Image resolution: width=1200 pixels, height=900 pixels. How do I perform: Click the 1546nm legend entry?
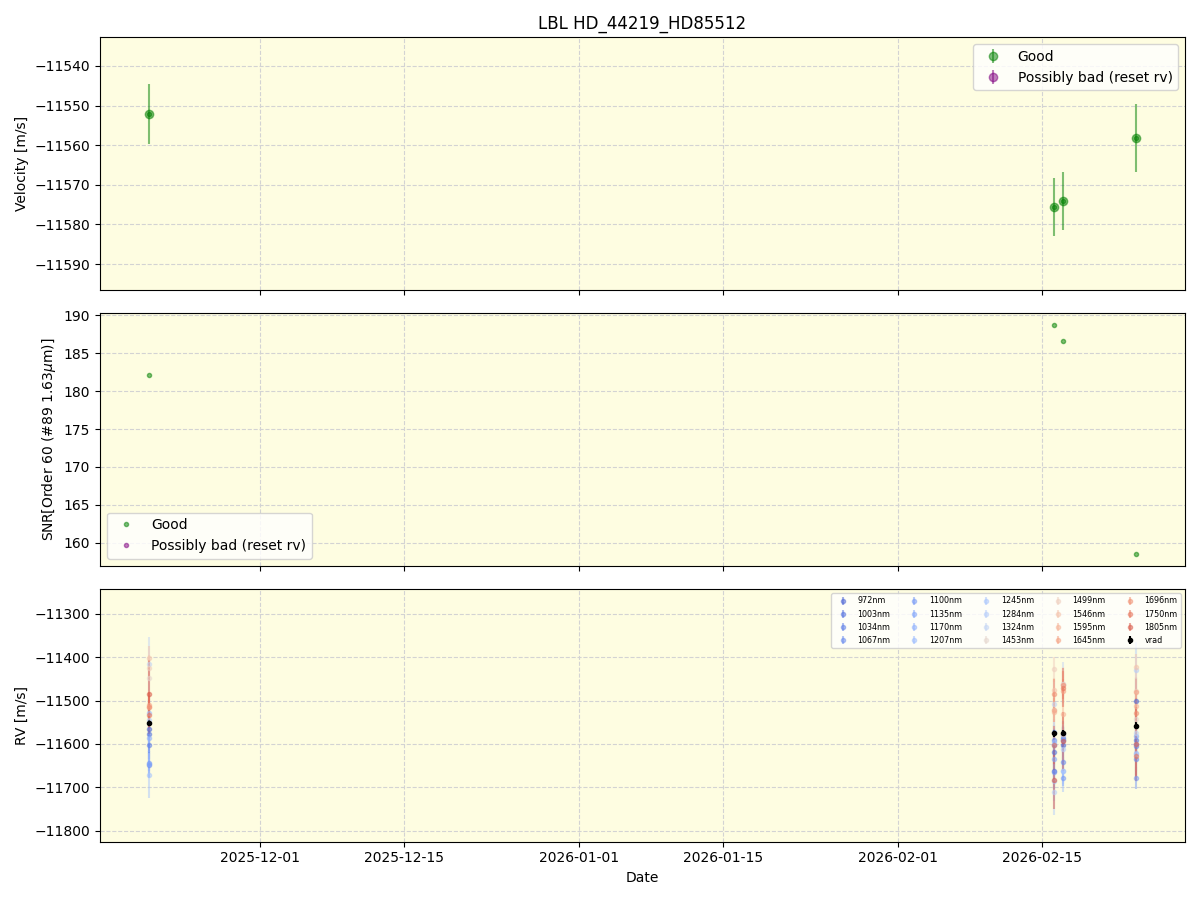pyautogui.click(x=1089, y=614)
